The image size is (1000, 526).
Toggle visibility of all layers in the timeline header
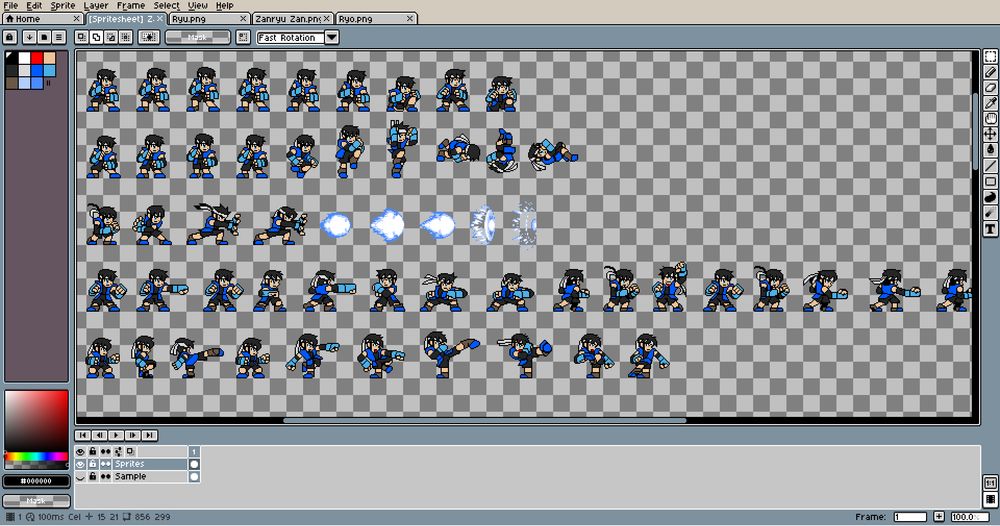[80, 451]
